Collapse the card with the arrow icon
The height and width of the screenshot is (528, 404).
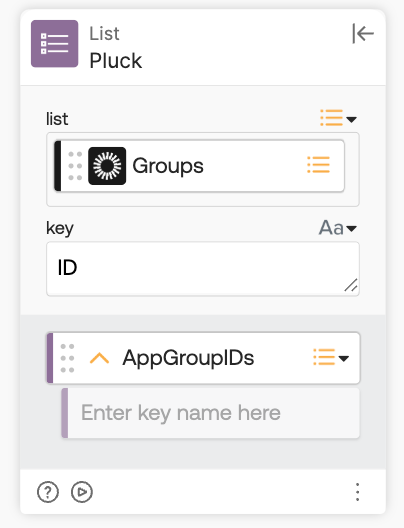[363, 33]
